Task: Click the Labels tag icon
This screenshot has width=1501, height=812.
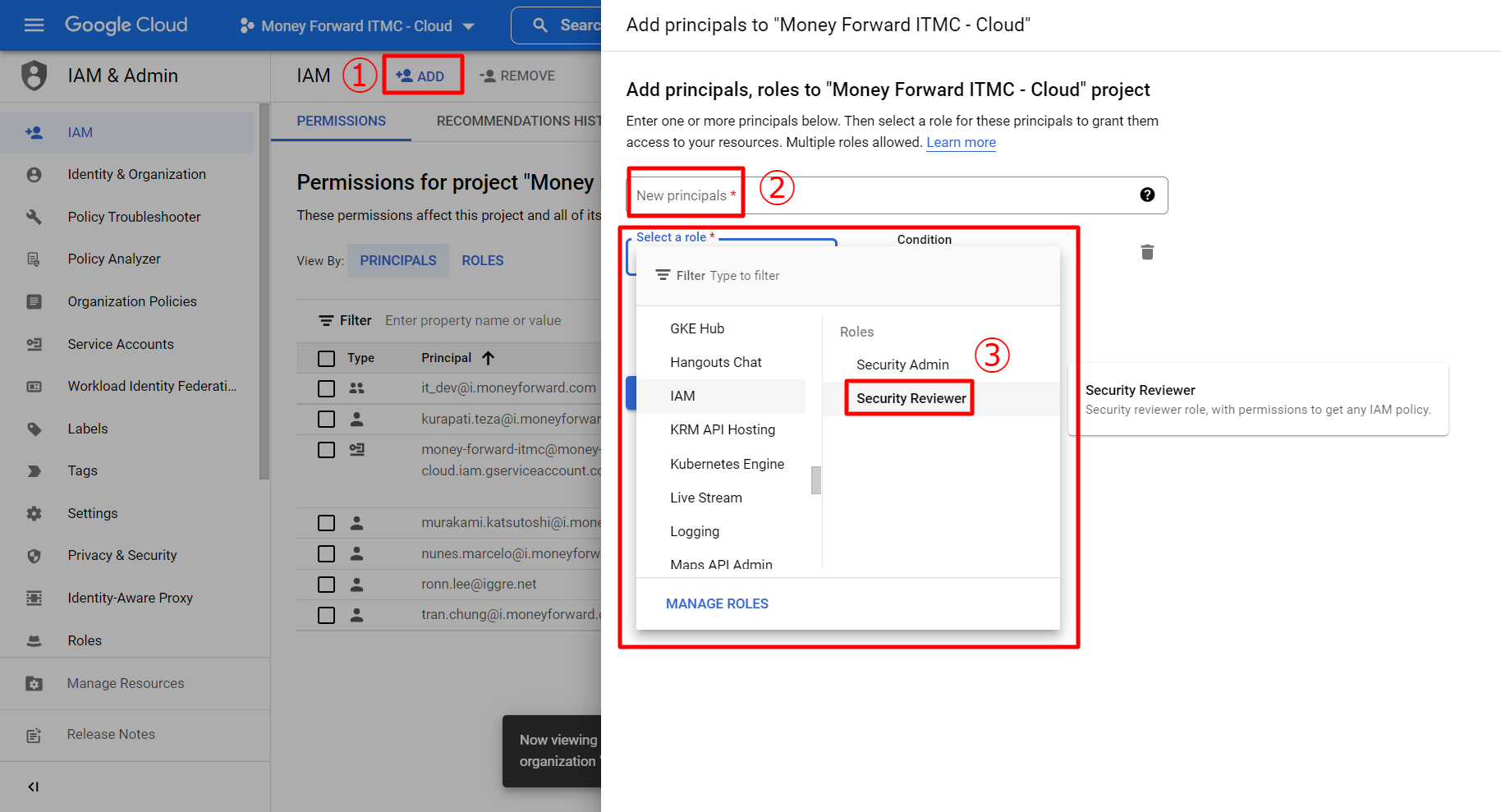Action: tap(34, 429)
